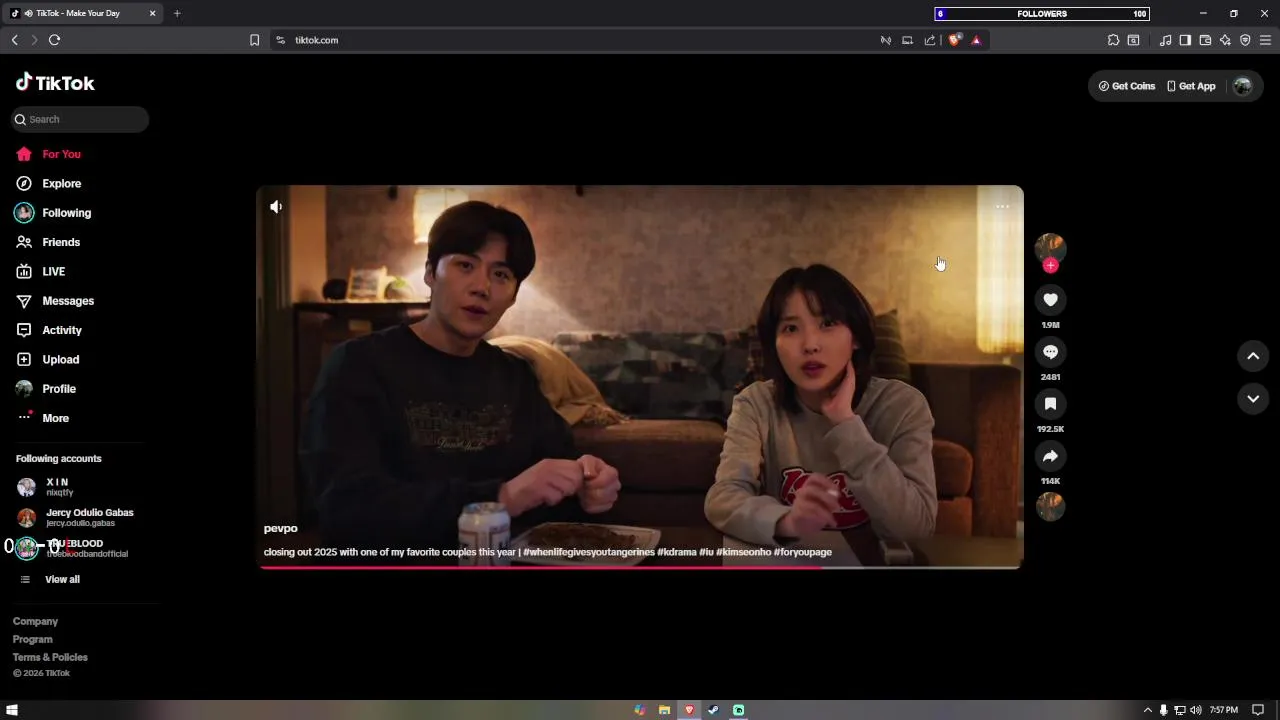Bookmark the video to favorites
This screenshot has height=720, width=1280.
[x=1050, y=404]
